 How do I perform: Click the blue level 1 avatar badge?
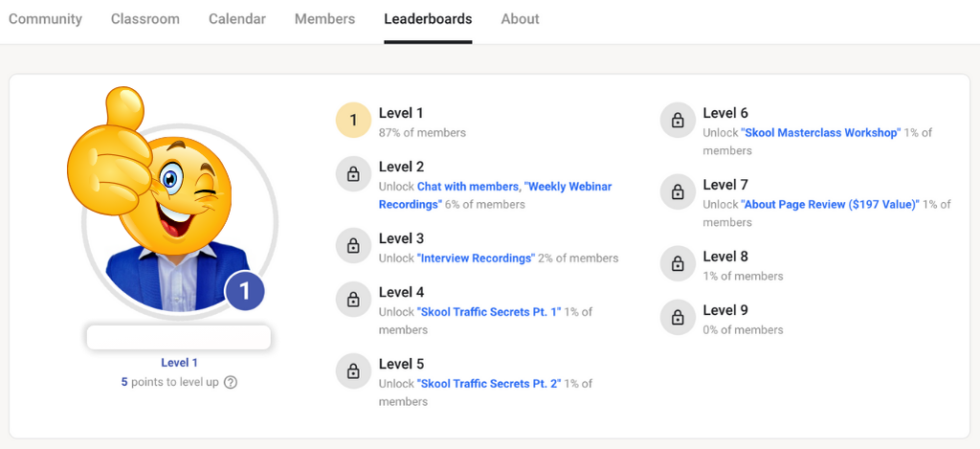[x=244, y=291]
